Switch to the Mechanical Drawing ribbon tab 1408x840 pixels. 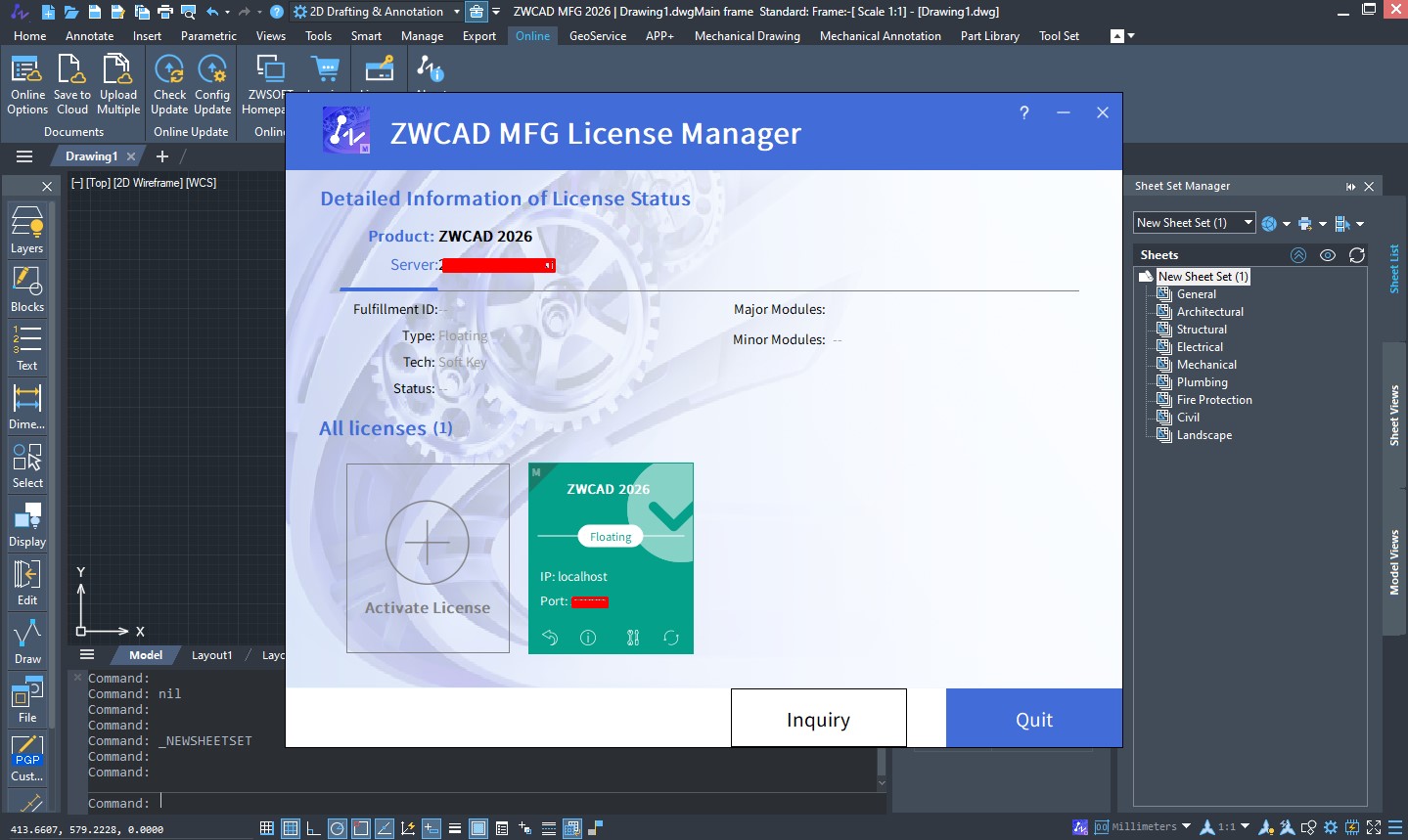click(747, 36)
